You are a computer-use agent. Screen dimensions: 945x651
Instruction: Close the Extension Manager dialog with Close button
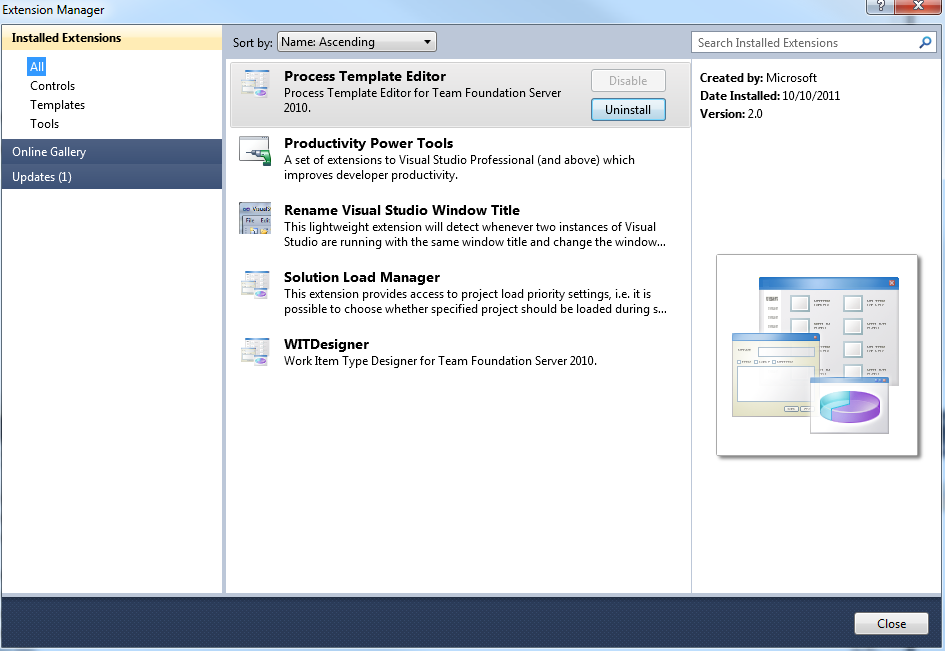point(891,623)
